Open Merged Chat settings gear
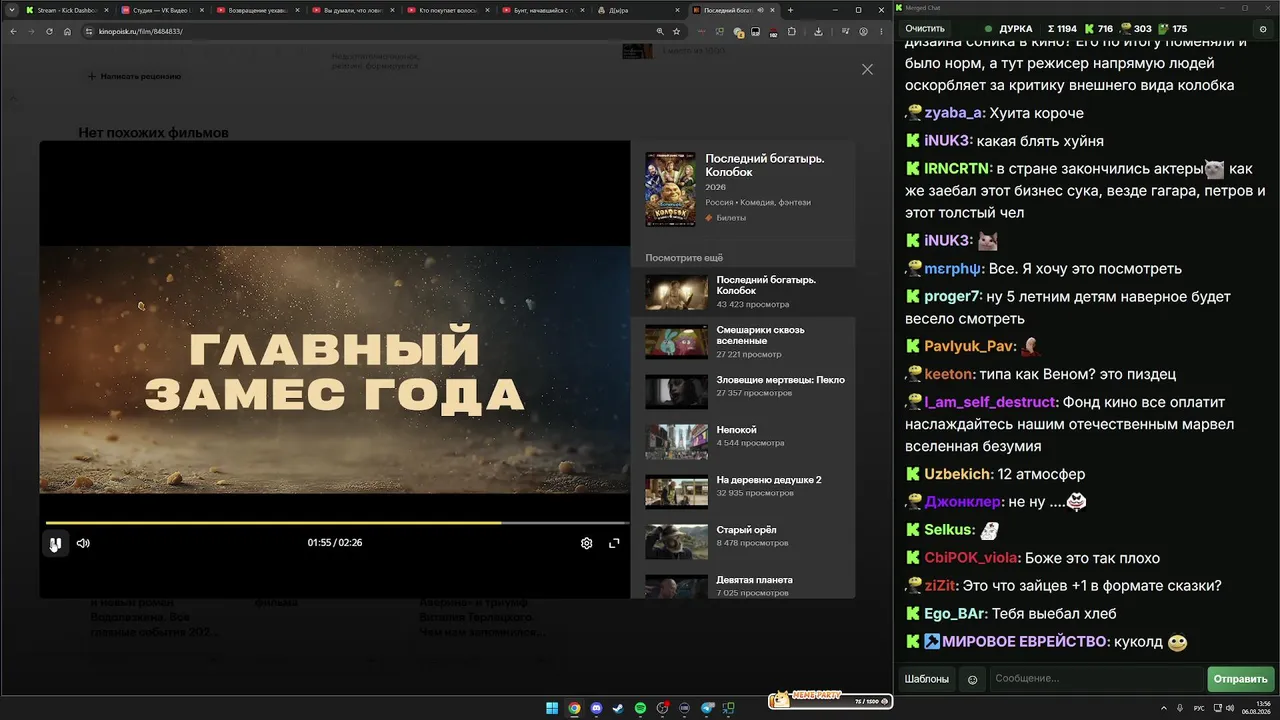The height and width of the screenshot is (720, 1280). tap(1263, 29)
